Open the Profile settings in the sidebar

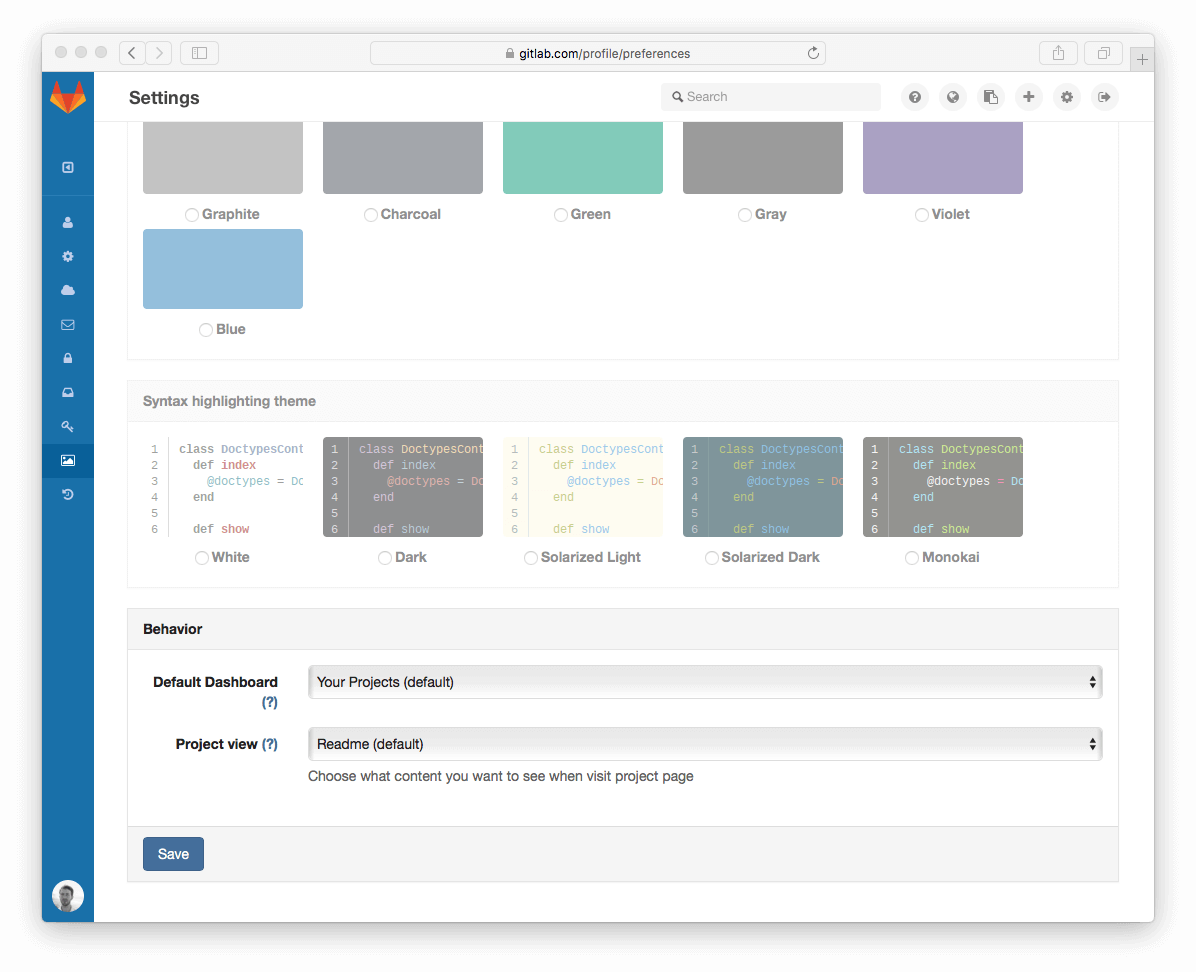pos(67,222)
